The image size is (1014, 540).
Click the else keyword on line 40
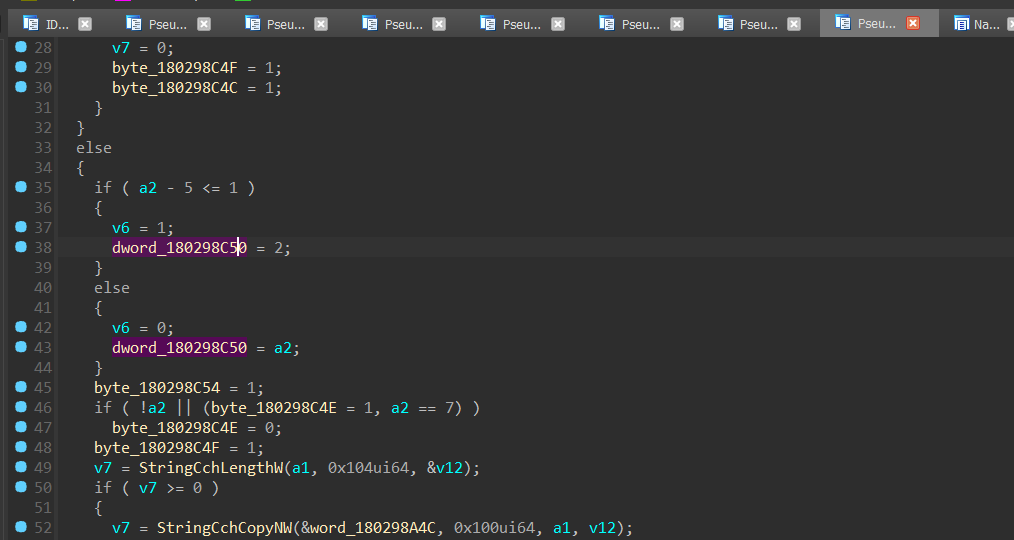click(x=112, y=288)
